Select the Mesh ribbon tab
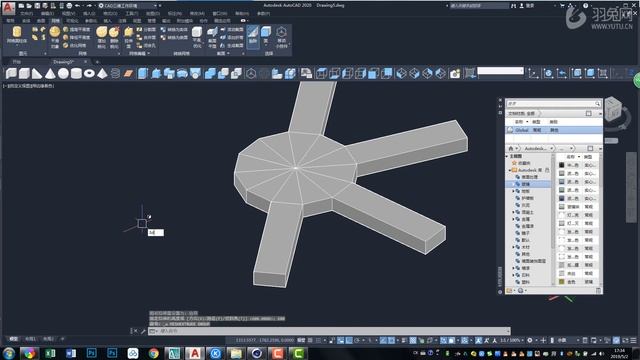 point(55,20)
